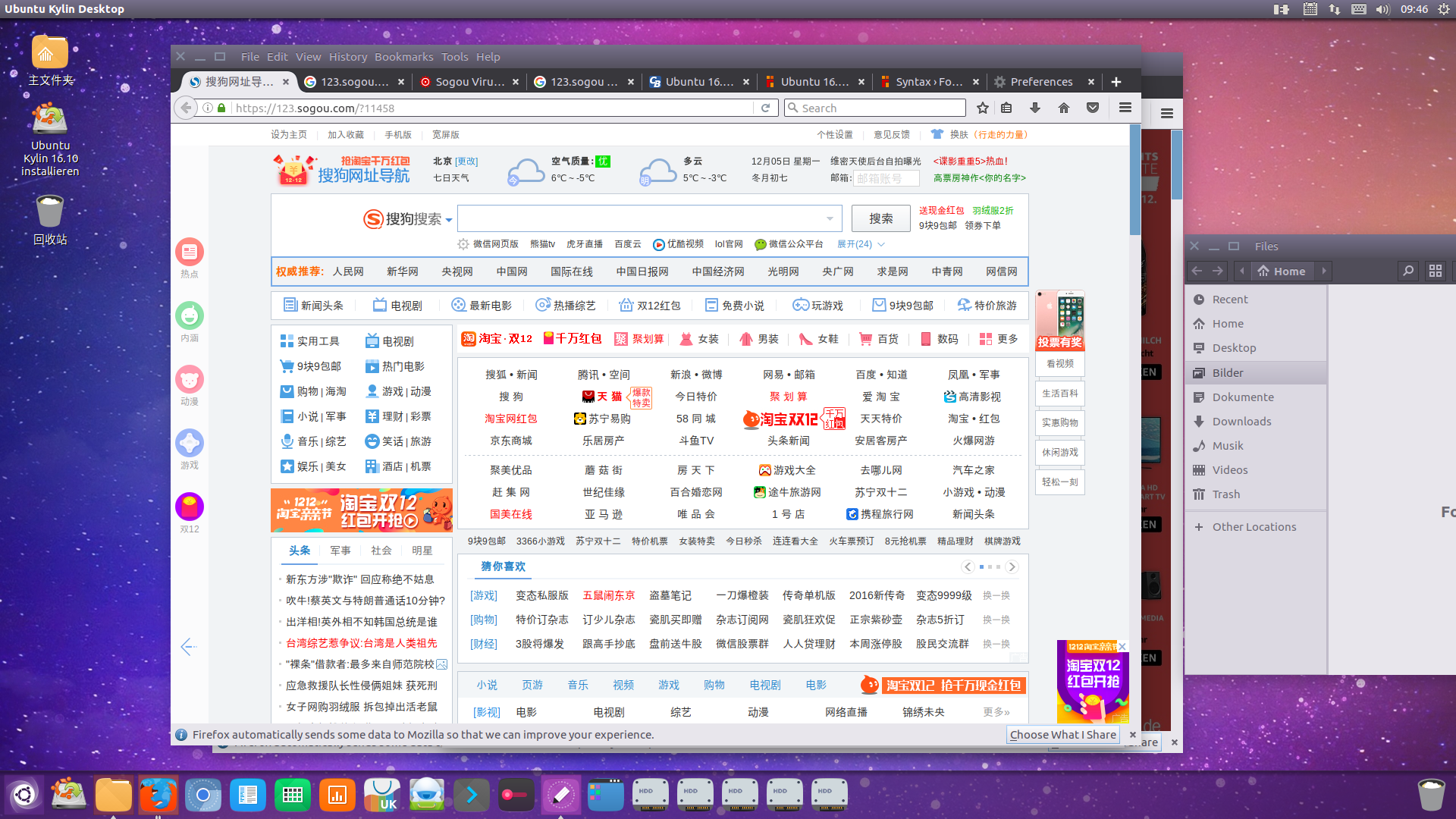Click the Files window search icon

coord(1408,271)
